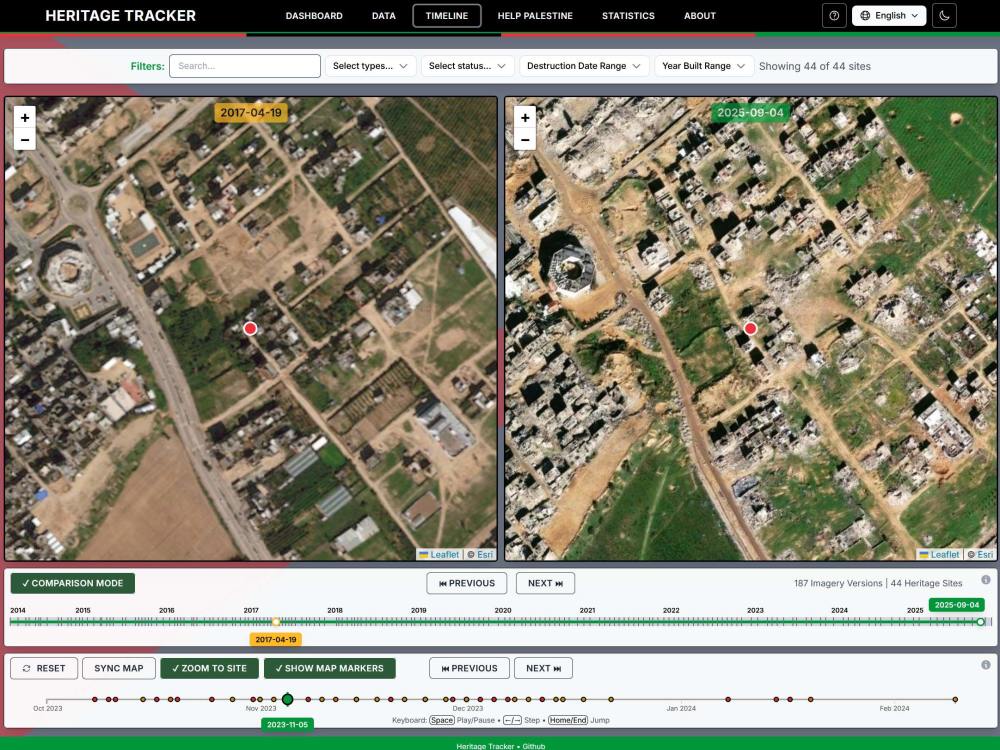Open info icon in imagery timeline panel
The width and height of the screenshot is (1000, 750).
point(986,580)
